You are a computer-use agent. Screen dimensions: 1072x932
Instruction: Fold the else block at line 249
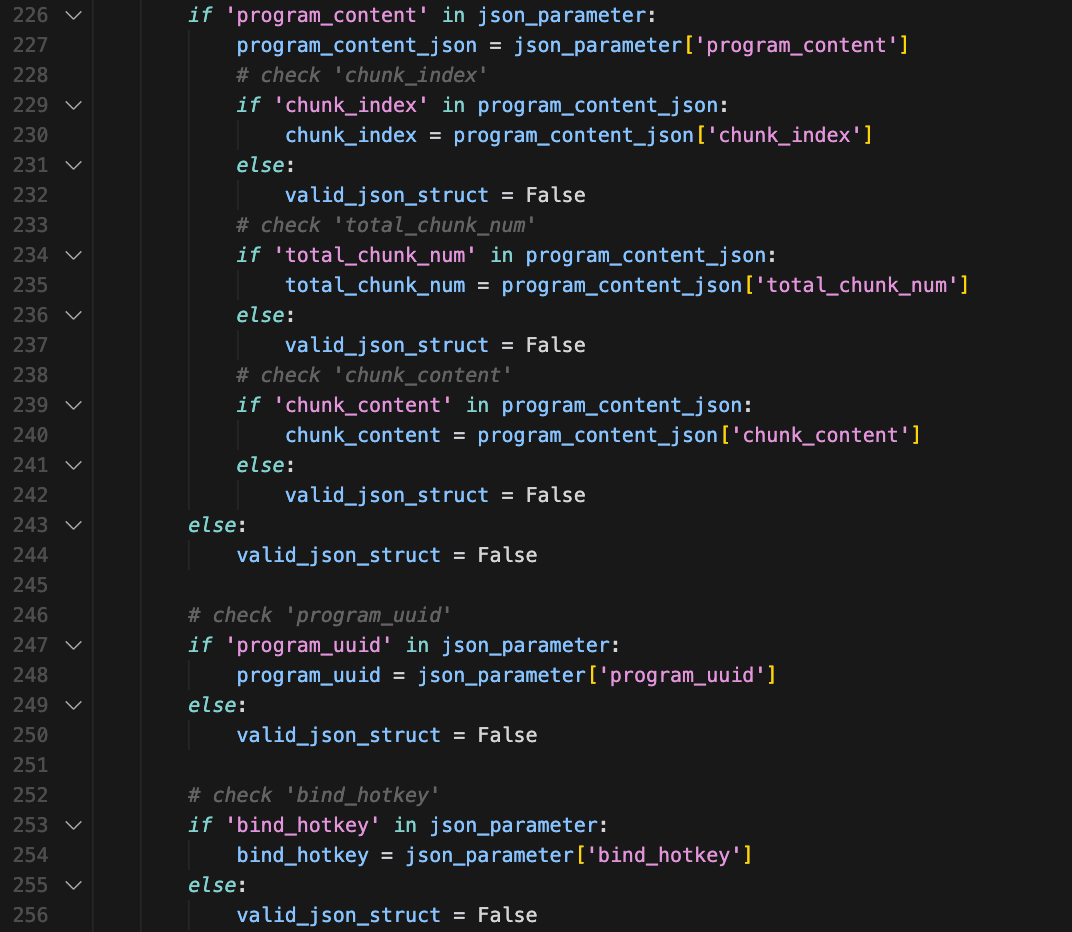point(72,705)
